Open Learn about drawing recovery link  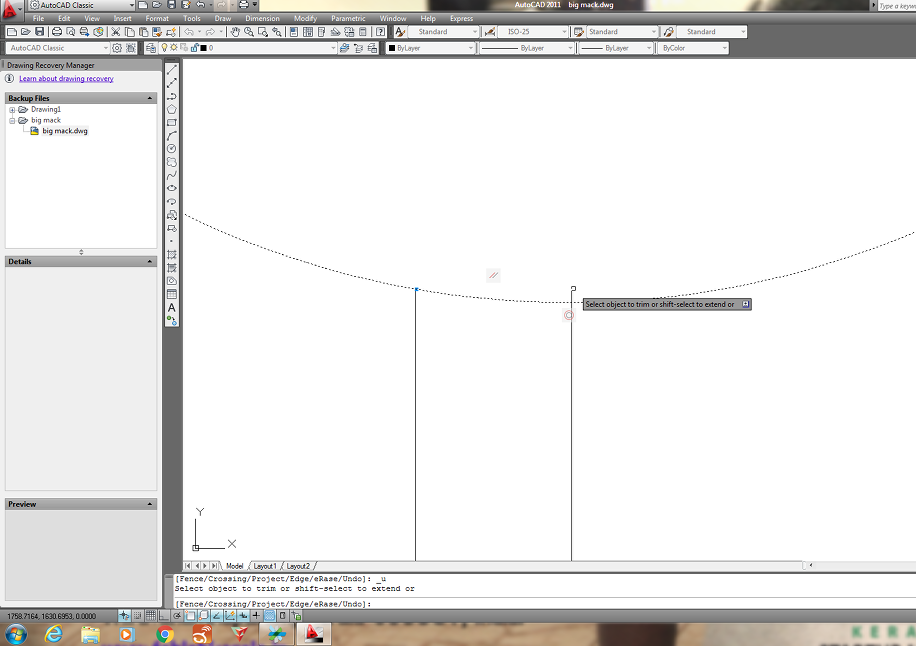tap(66, 78)
